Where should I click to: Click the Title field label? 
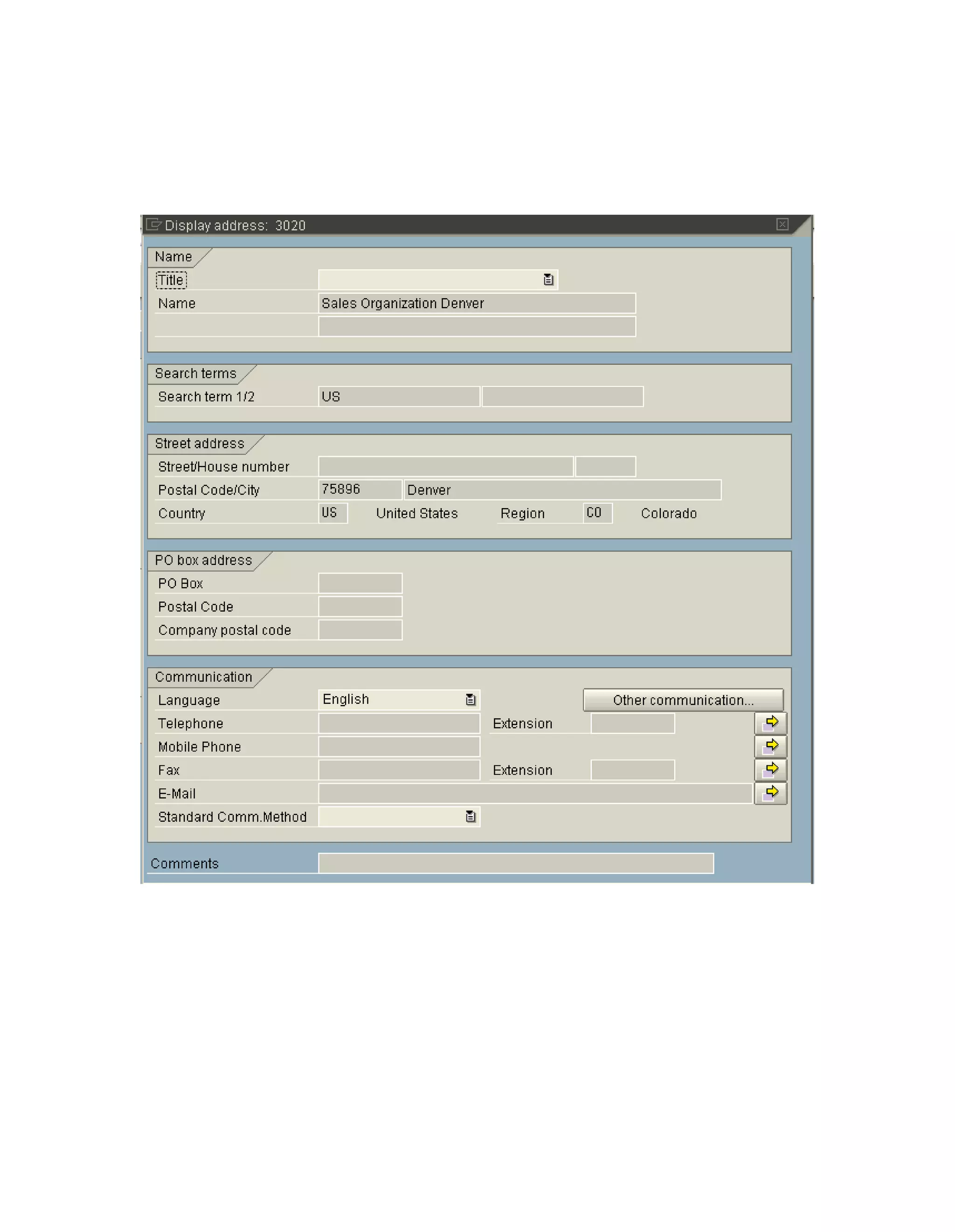171,280
